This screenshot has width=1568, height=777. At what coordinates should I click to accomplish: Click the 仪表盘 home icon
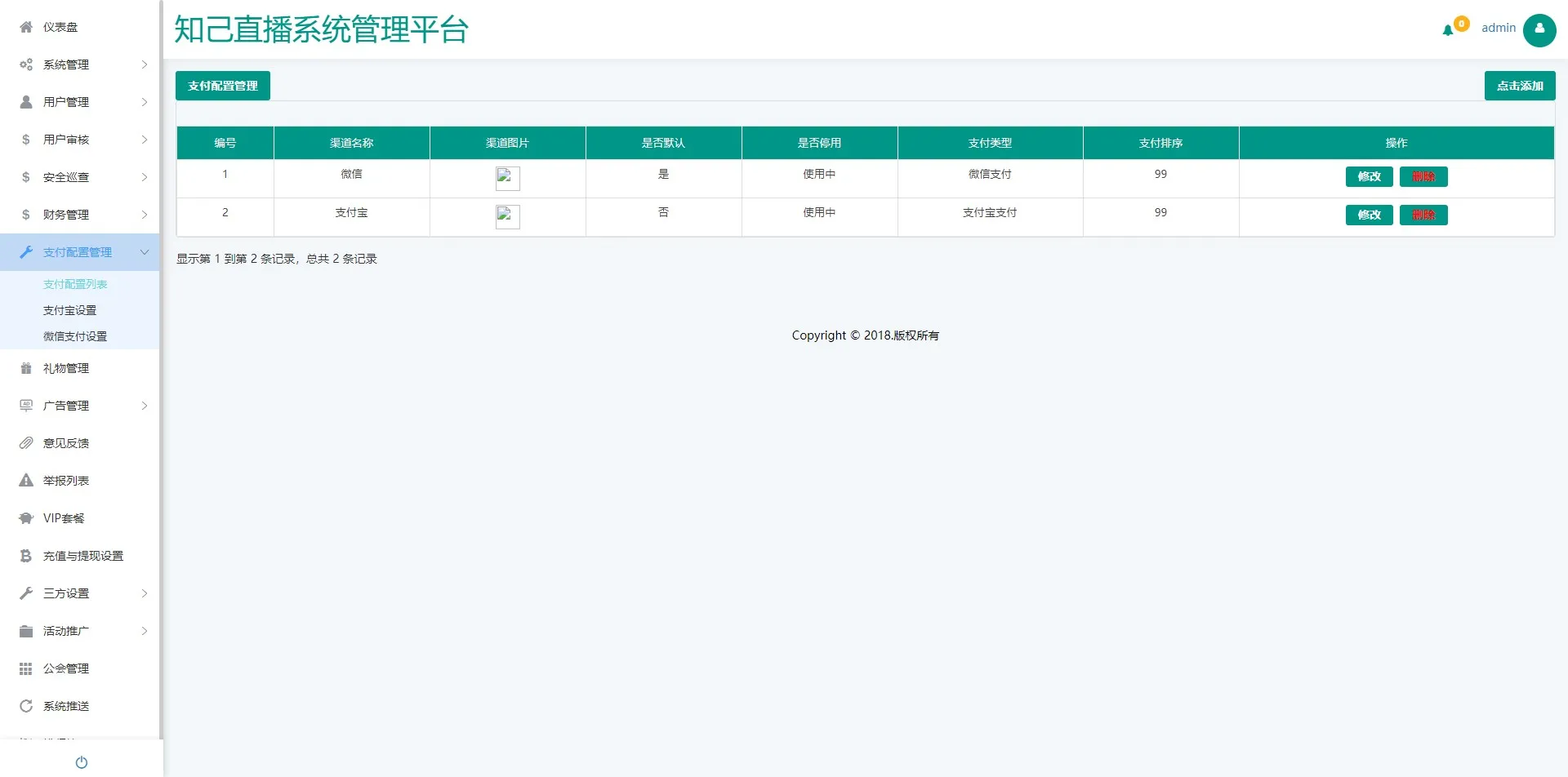coord(26,27)
